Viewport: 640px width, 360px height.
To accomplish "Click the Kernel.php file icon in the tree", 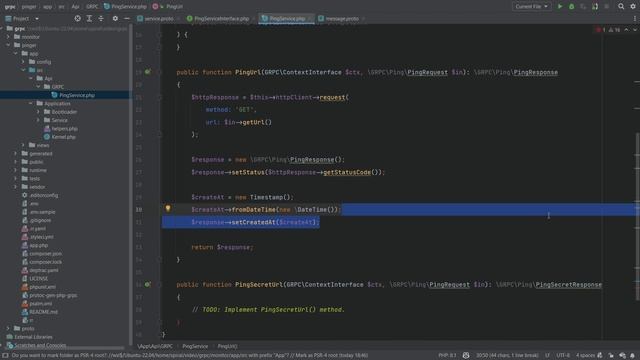I will (47, 137).
